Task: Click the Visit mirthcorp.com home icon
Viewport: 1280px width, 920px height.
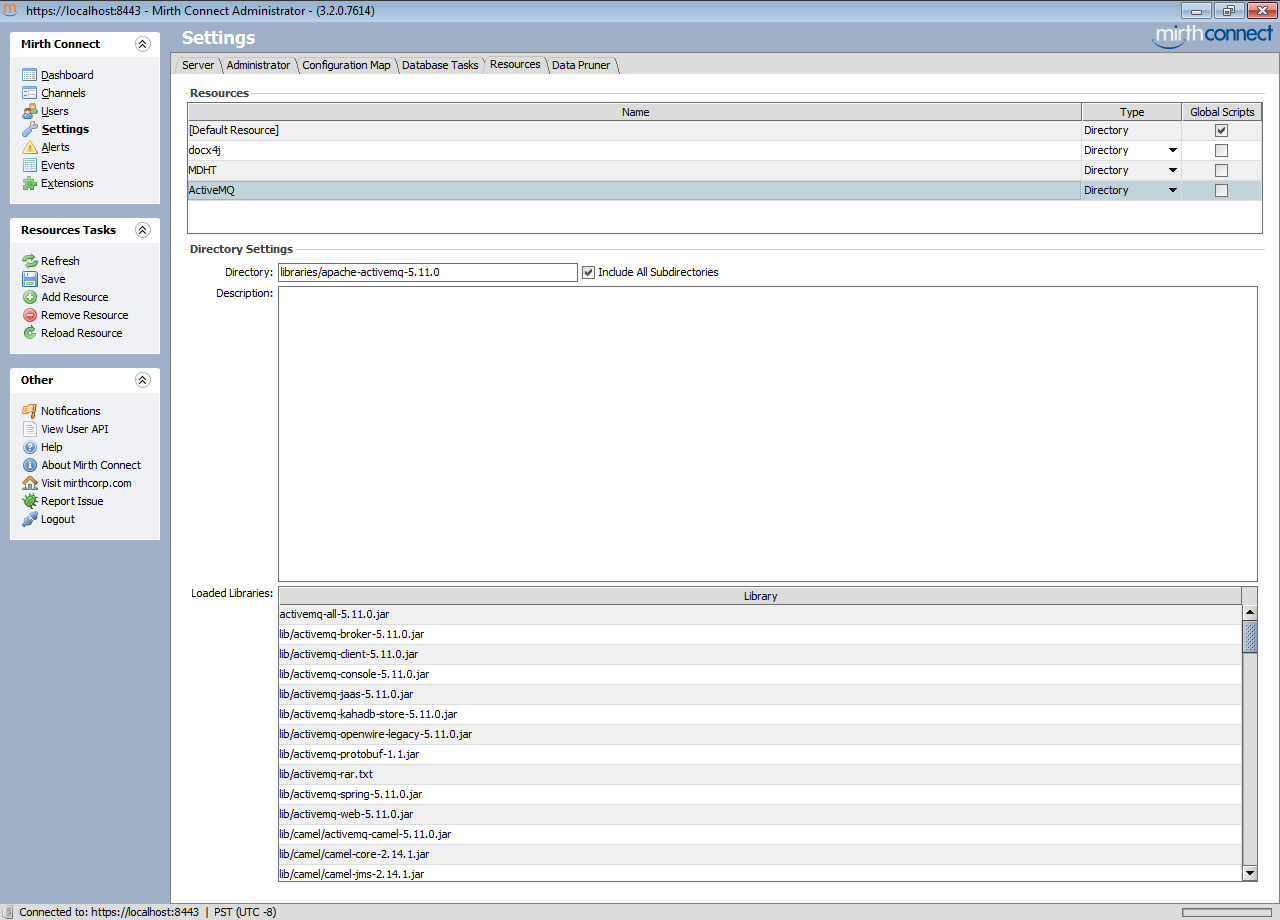Action: pyautogui.click(x=30, y=483)
